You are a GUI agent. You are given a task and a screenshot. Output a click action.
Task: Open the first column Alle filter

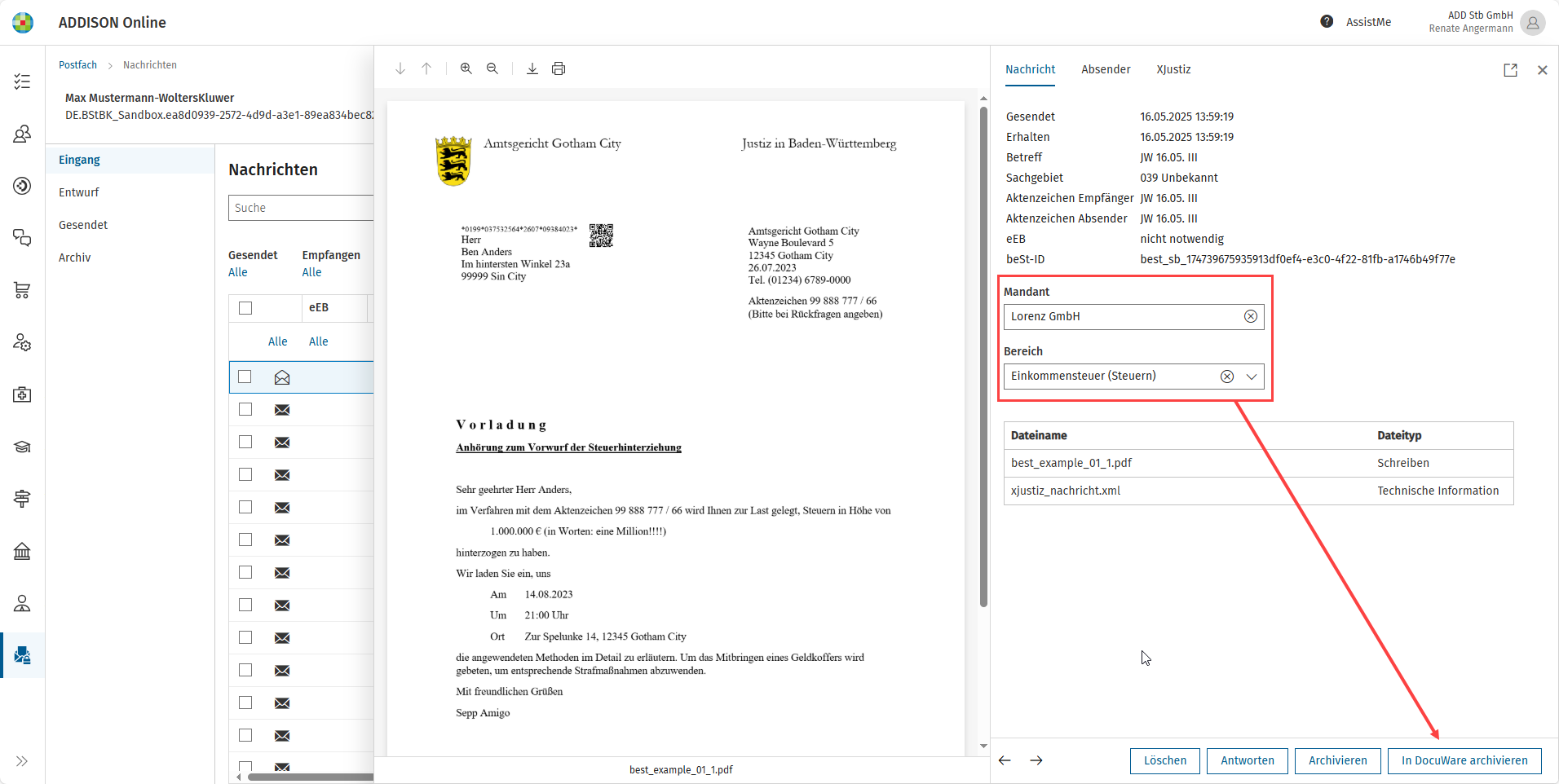(x=278, y=341)
